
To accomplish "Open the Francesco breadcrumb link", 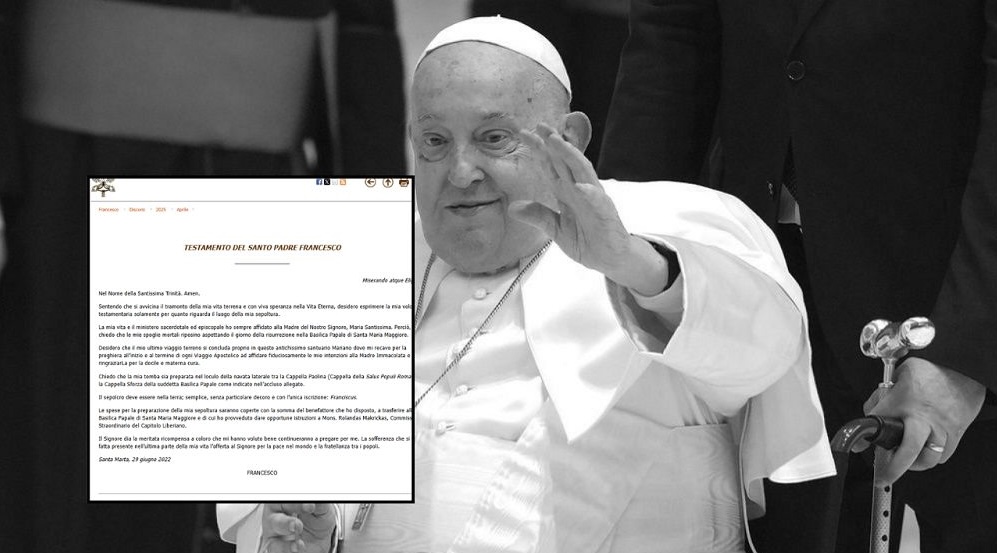I will 108,210.
